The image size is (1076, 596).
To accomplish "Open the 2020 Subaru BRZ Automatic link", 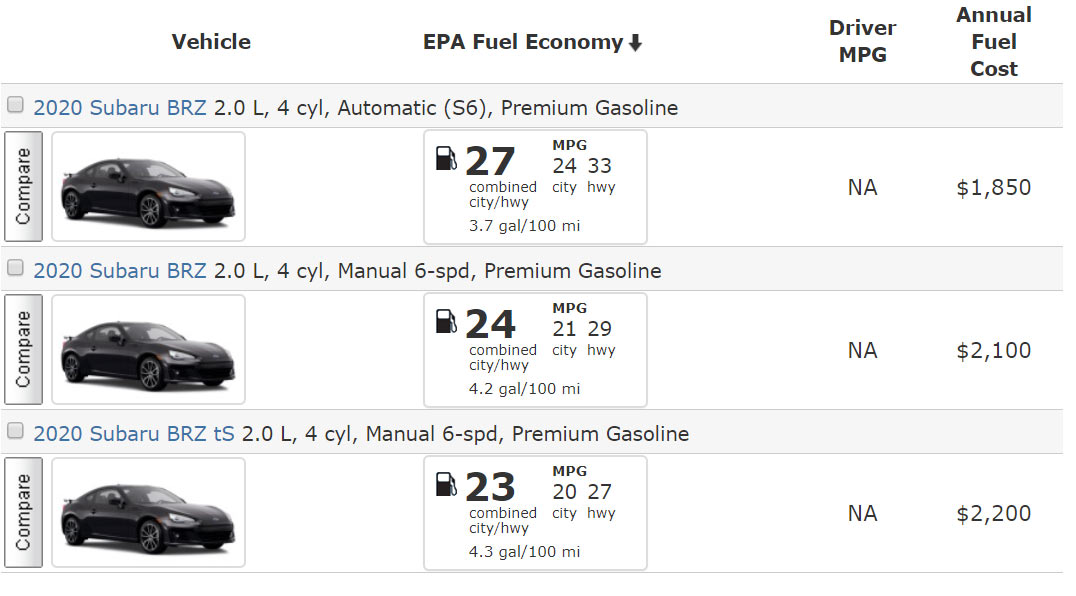I will (x=120, y=108).
